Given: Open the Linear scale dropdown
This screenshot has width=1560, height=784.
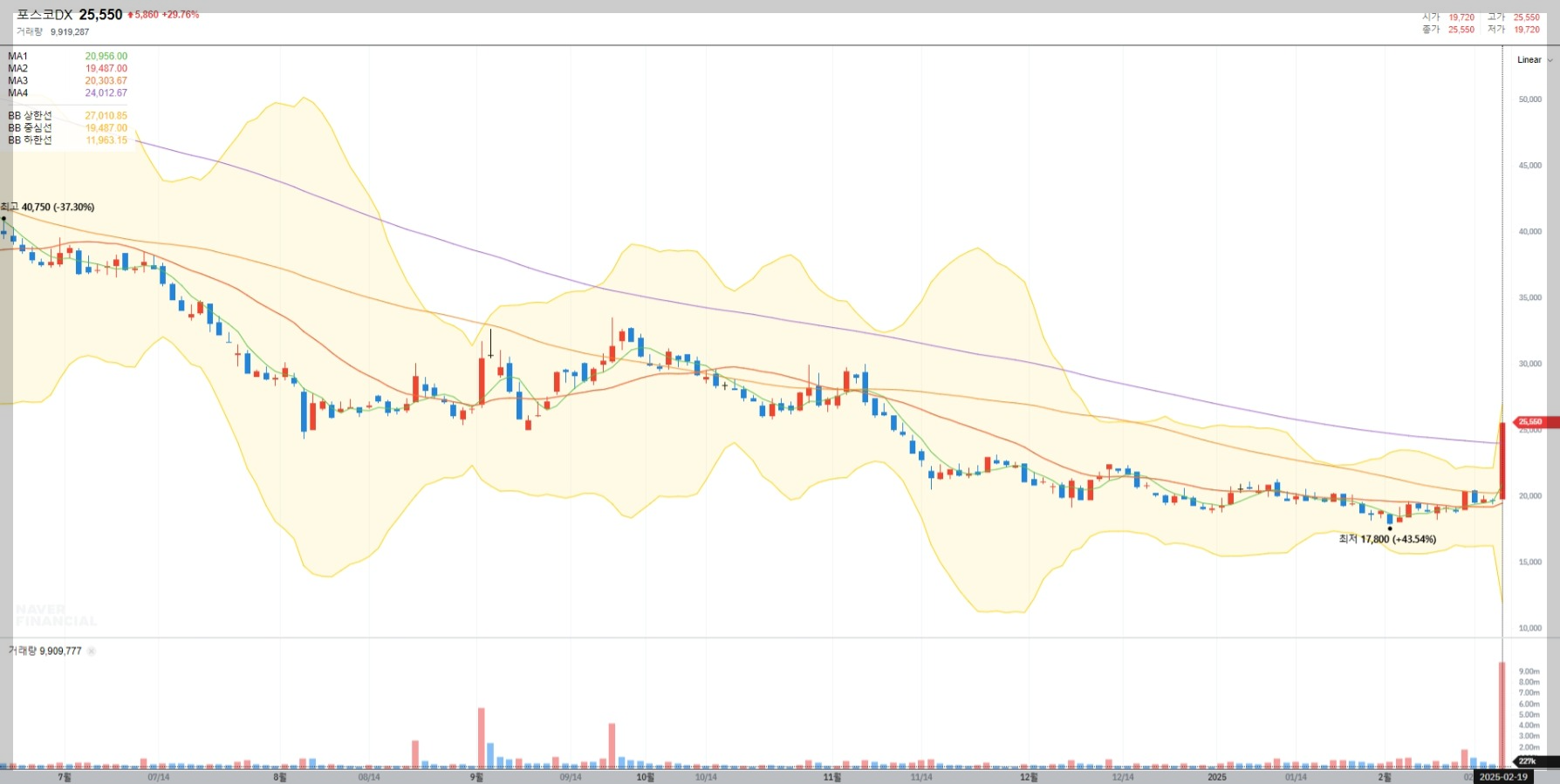Looking at the screenshot, I should 1535,60.
